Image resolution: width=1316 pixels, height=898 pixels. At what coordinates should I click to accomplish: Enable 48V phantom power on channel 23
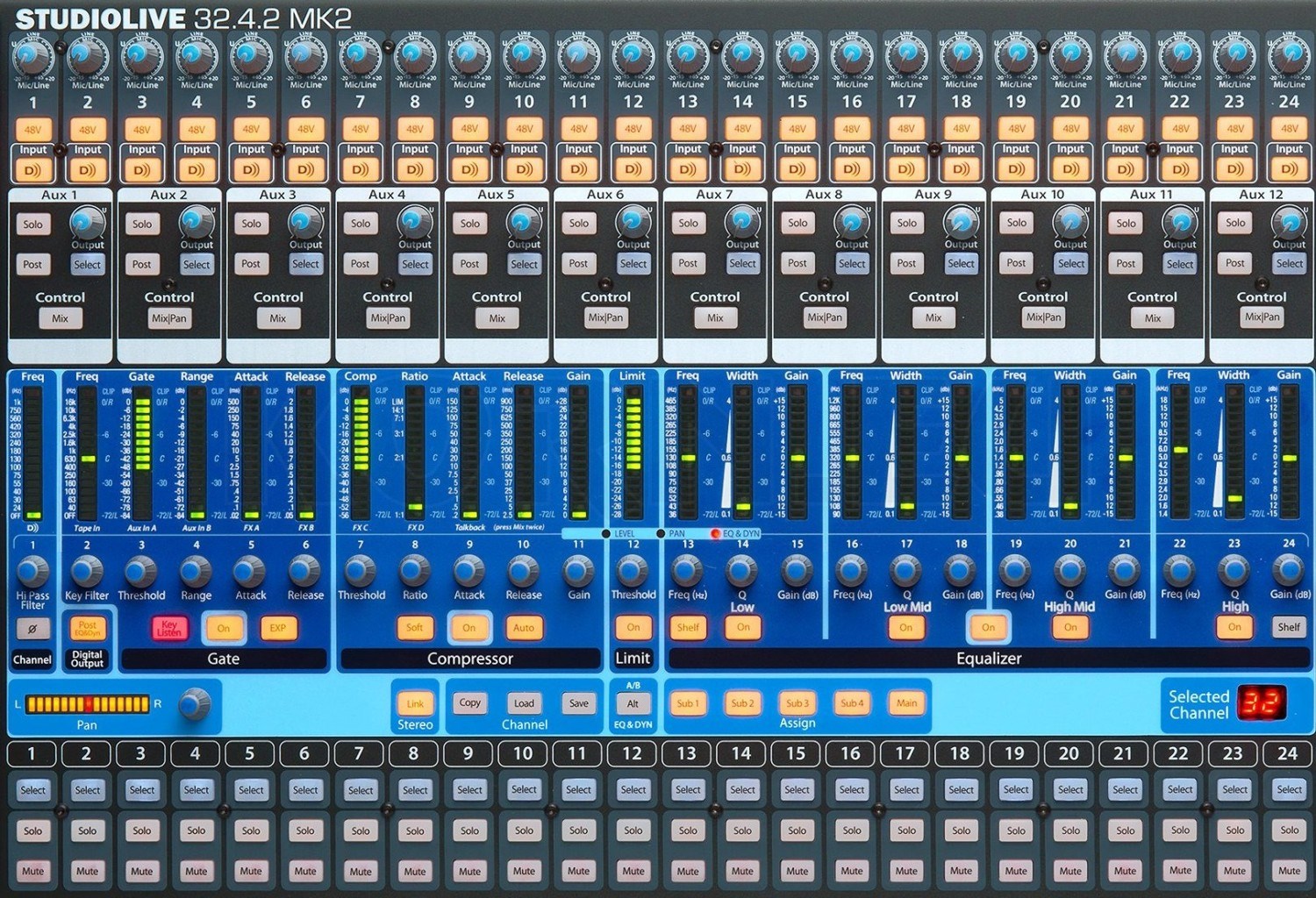click(1234, 129)
